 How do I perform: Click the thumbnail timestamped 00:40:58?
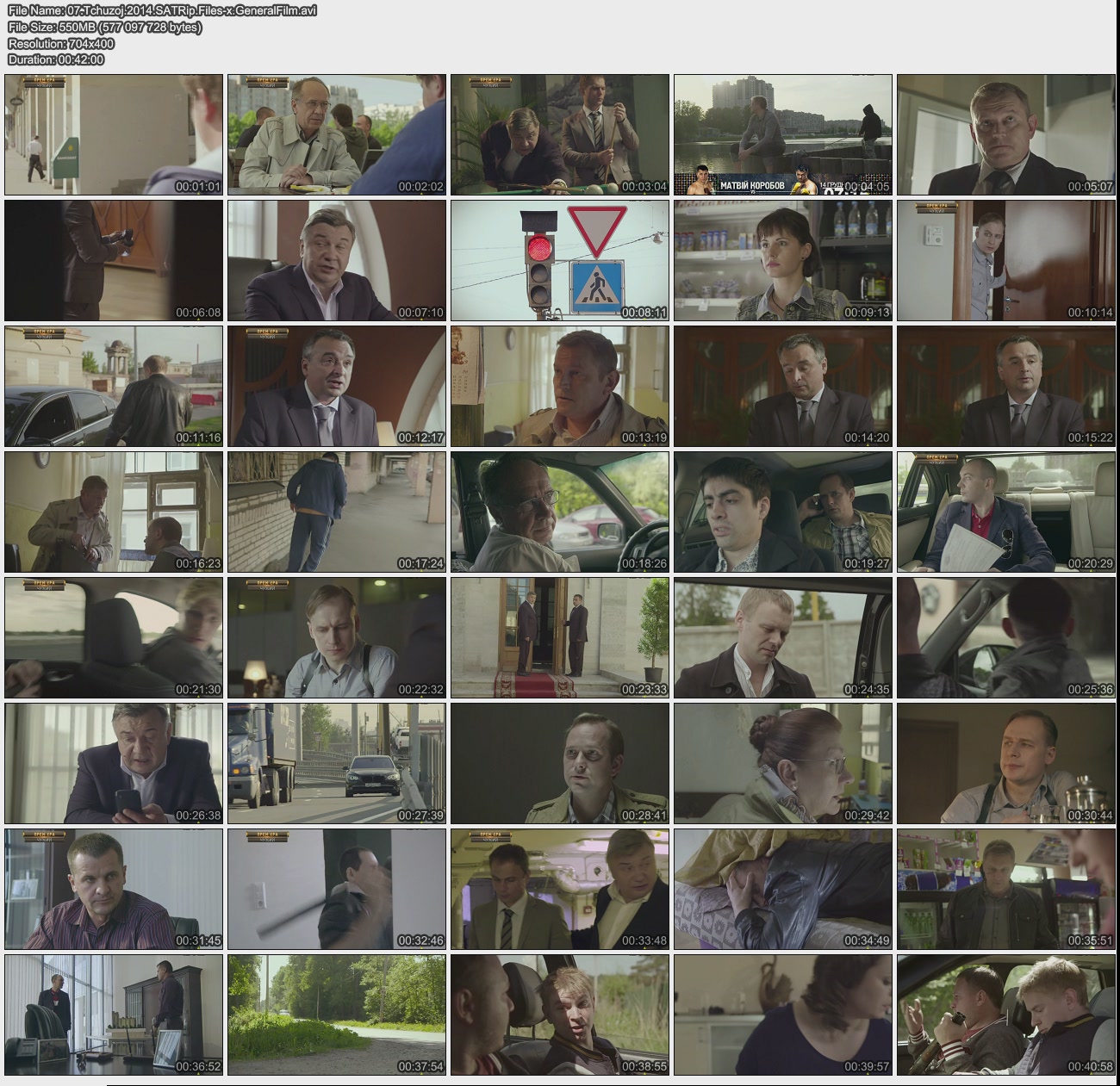pos(1005,1014)
